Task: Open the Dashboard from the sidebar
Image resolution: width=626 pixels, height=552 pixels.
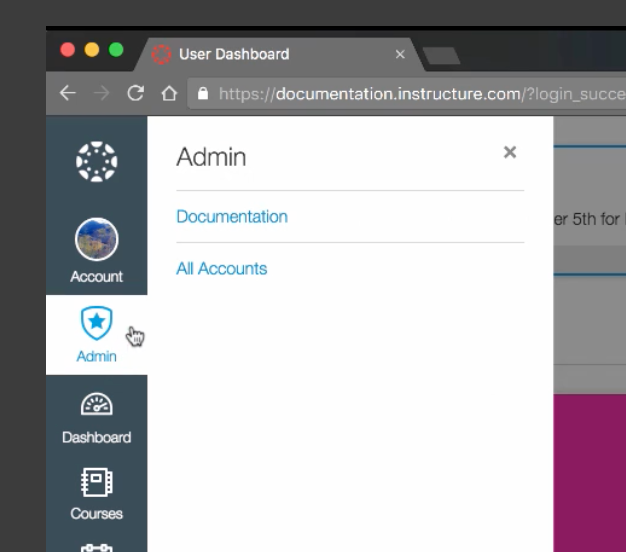Action: [97, 415]
